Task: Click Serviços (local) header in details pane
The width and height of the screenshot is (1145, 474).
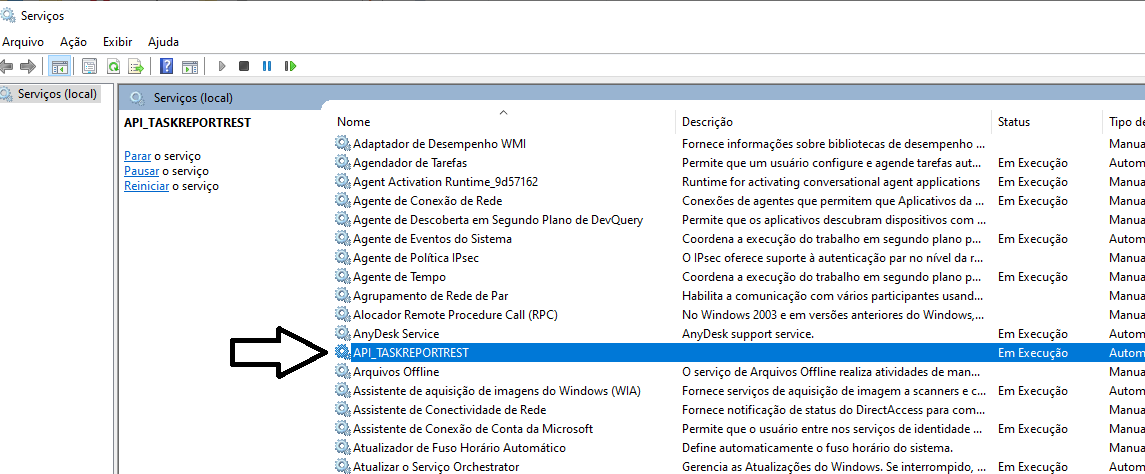Action: [x=193, y=98]
